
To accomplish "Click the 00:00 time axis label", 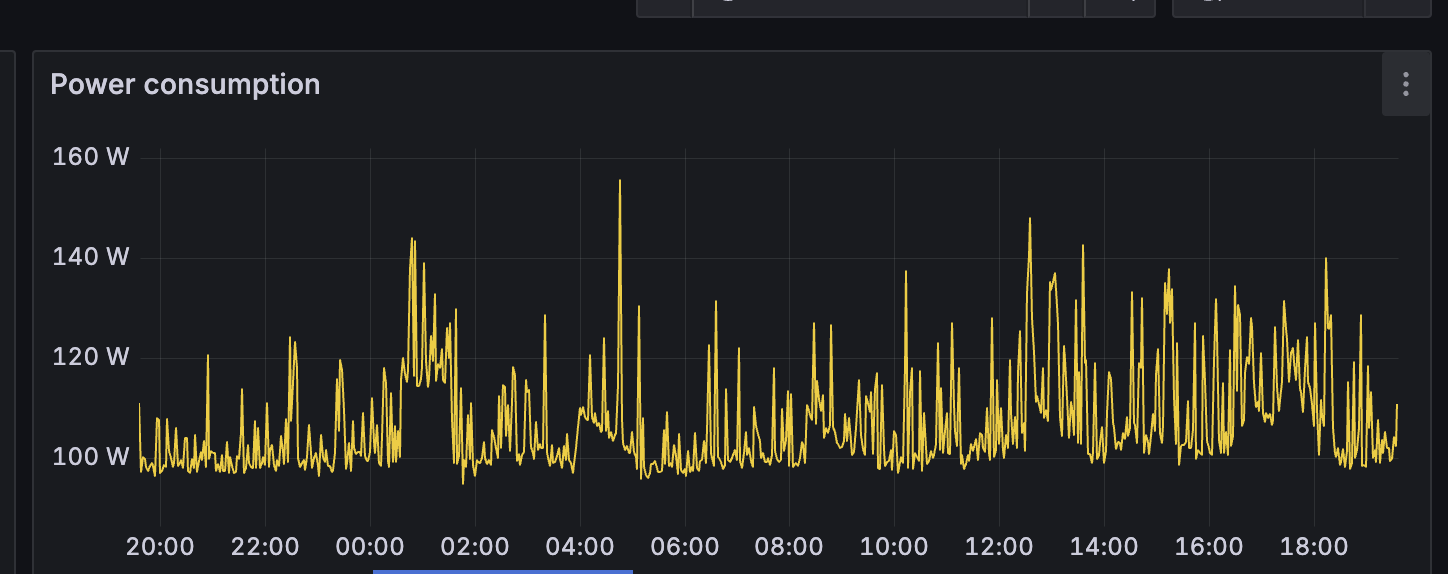I will coord(370,547).
